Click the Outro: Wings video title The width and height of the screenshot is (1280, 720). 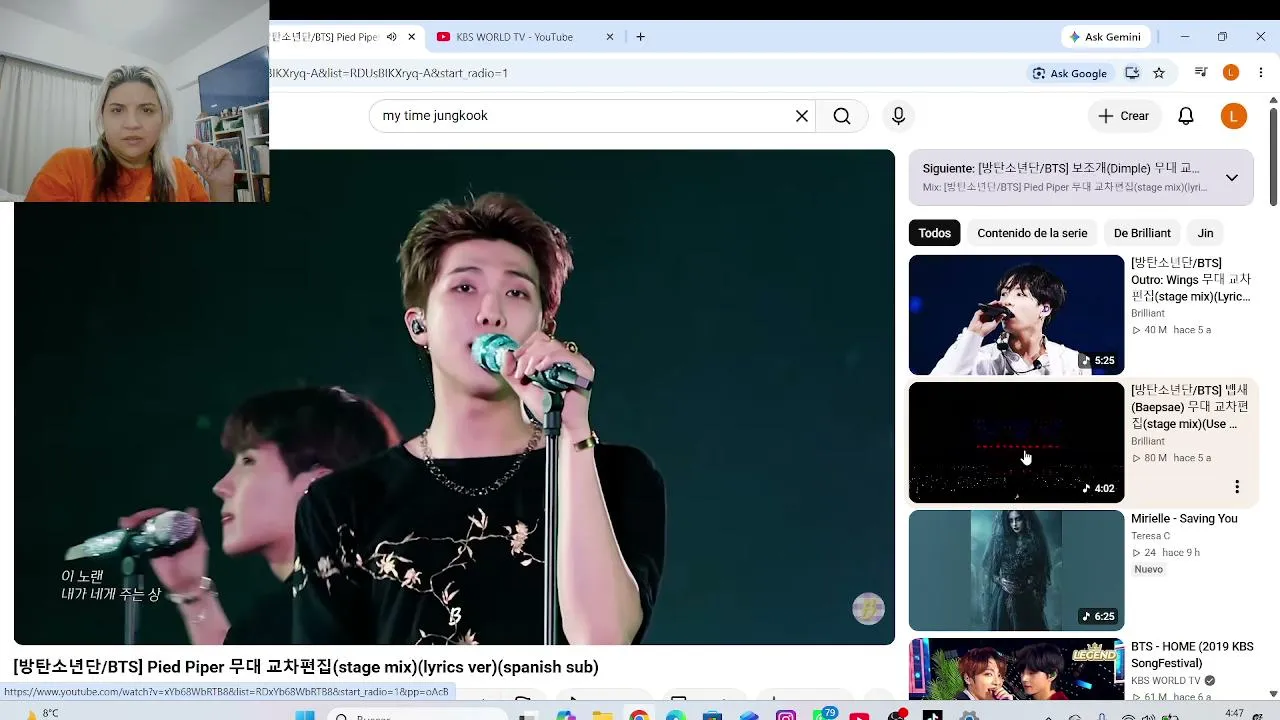tap(1190, 280)
